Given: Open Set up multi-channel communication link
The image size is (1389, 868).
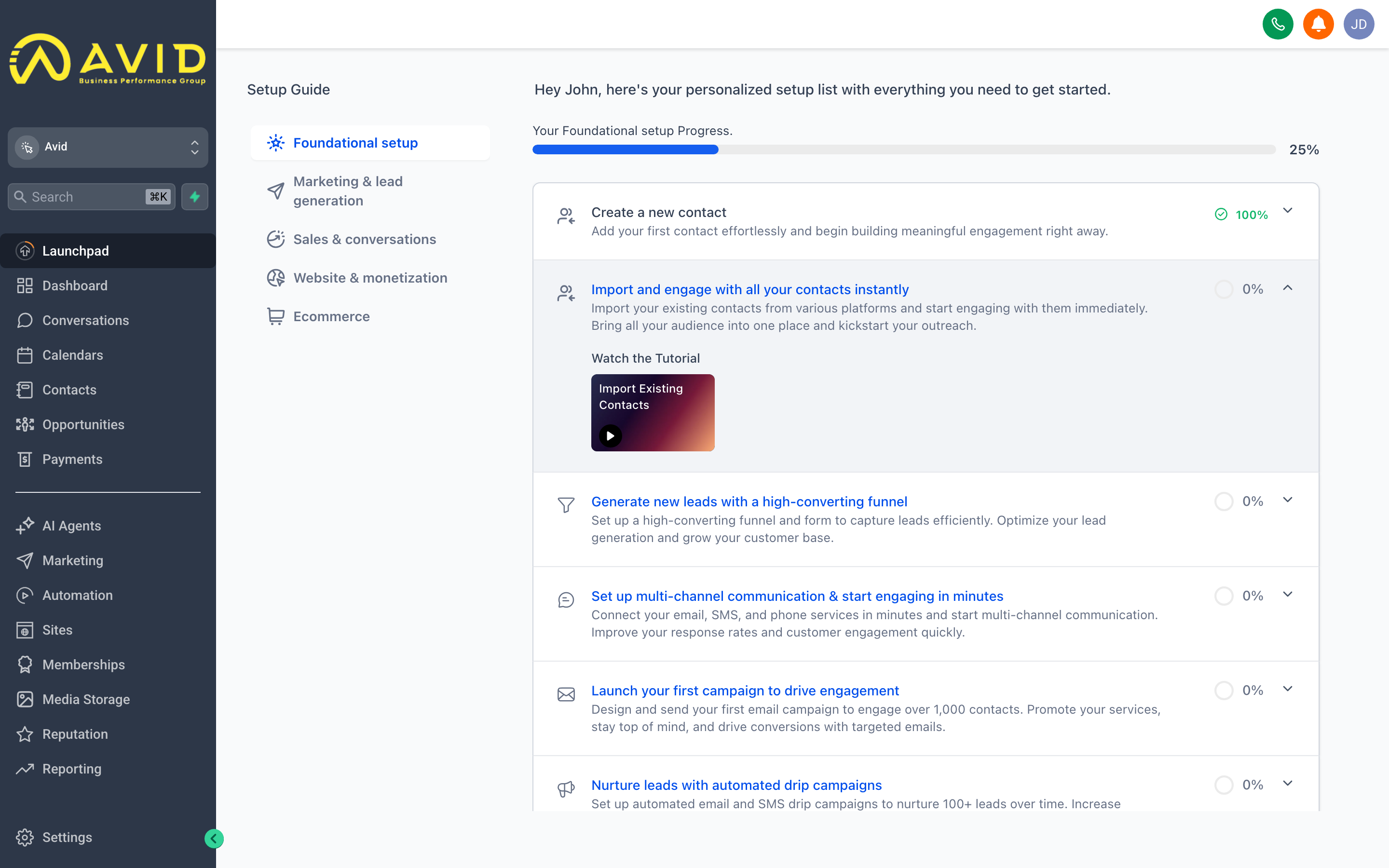Looking at the screenshot, I should (x=797, y=596).
